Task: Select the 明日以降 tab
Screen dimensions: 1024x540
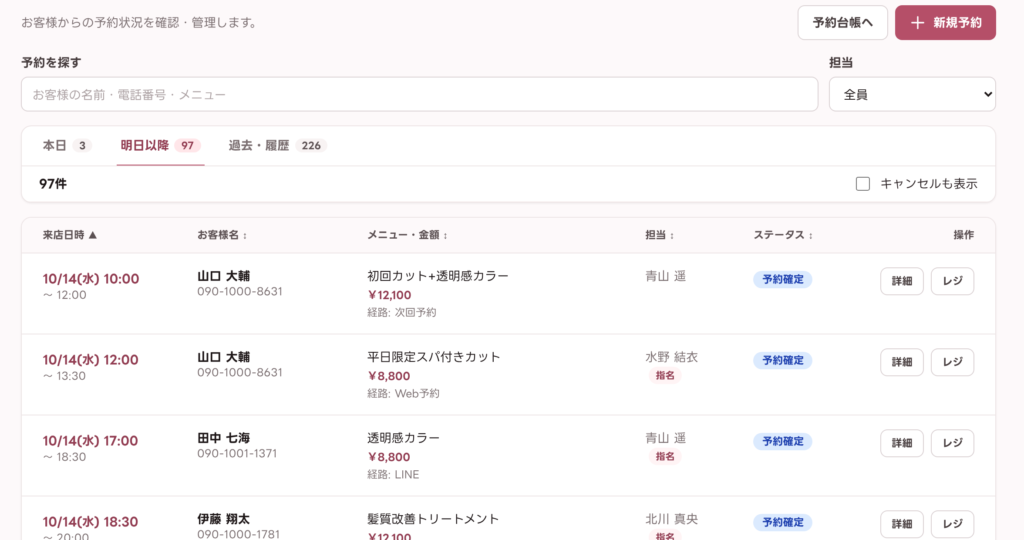Action: [160, 146]
